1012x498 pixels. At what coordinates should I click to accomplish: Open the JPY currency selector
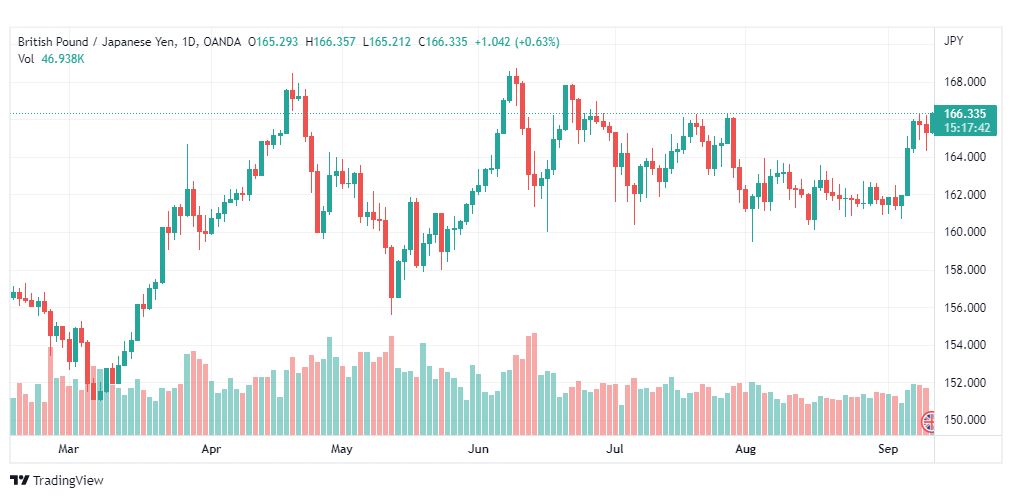(x=954, y=41)
